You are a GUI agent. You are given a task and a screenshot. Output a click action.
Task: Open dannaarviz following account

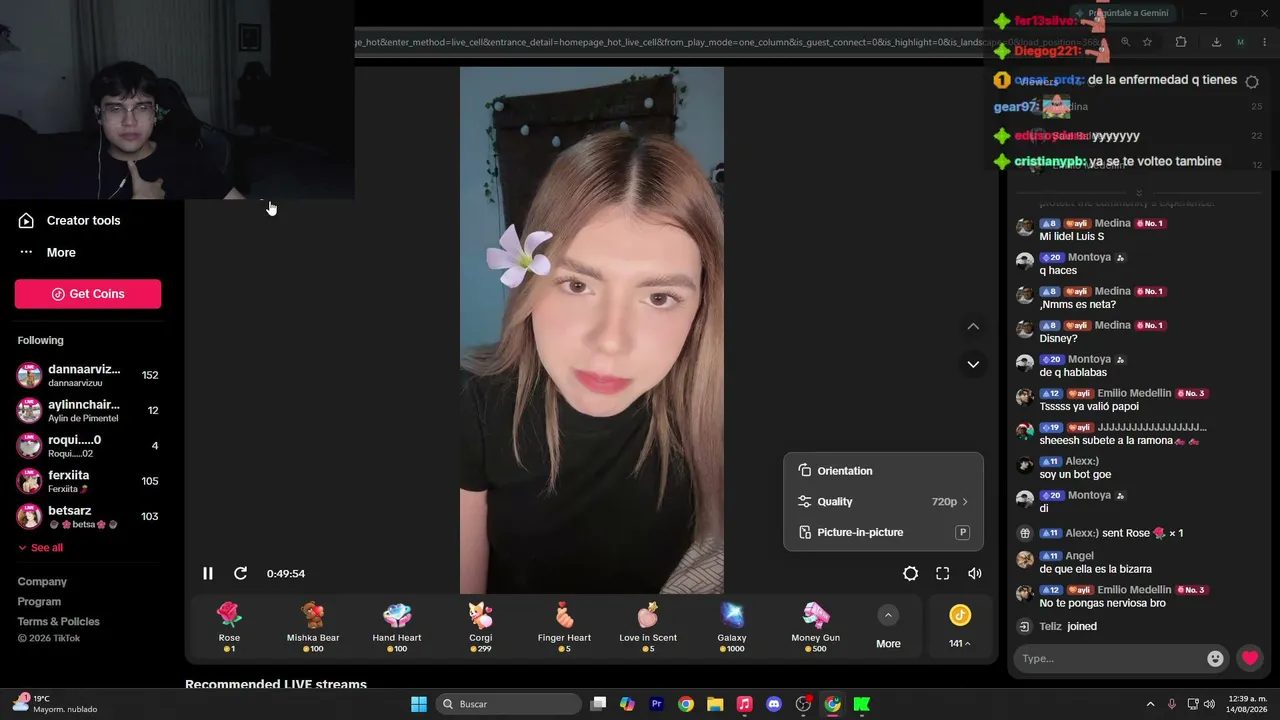point(88,375)
